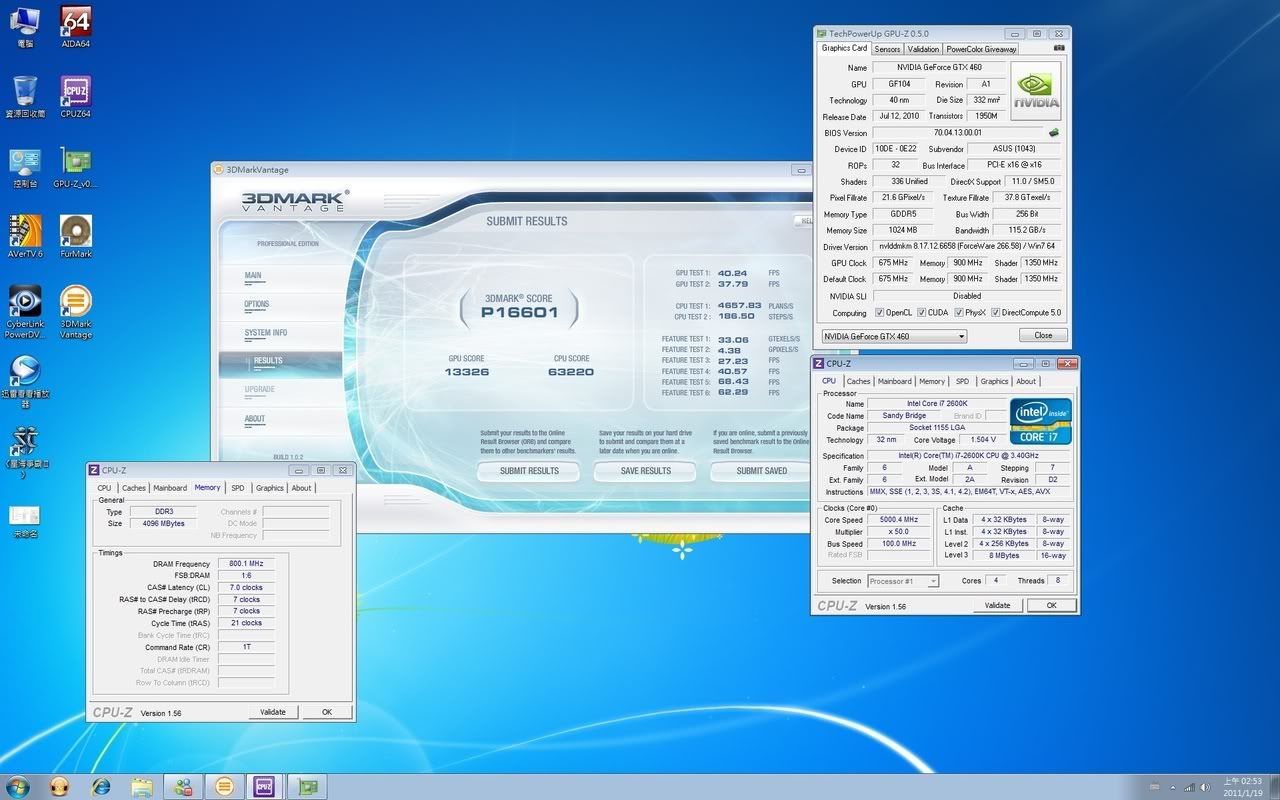Open the Control Panel desktop icon

coord(25,168)
